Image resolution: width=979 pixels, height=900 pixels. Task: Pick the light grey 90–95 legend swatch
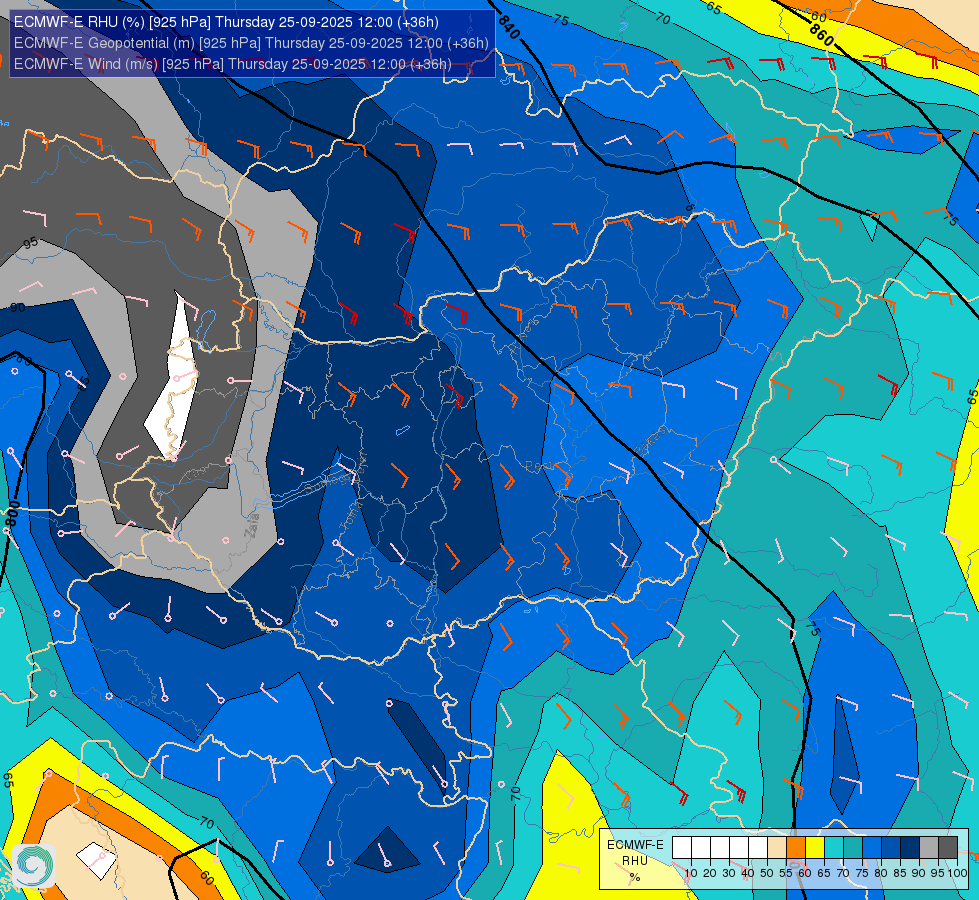(x=929, y=848)
